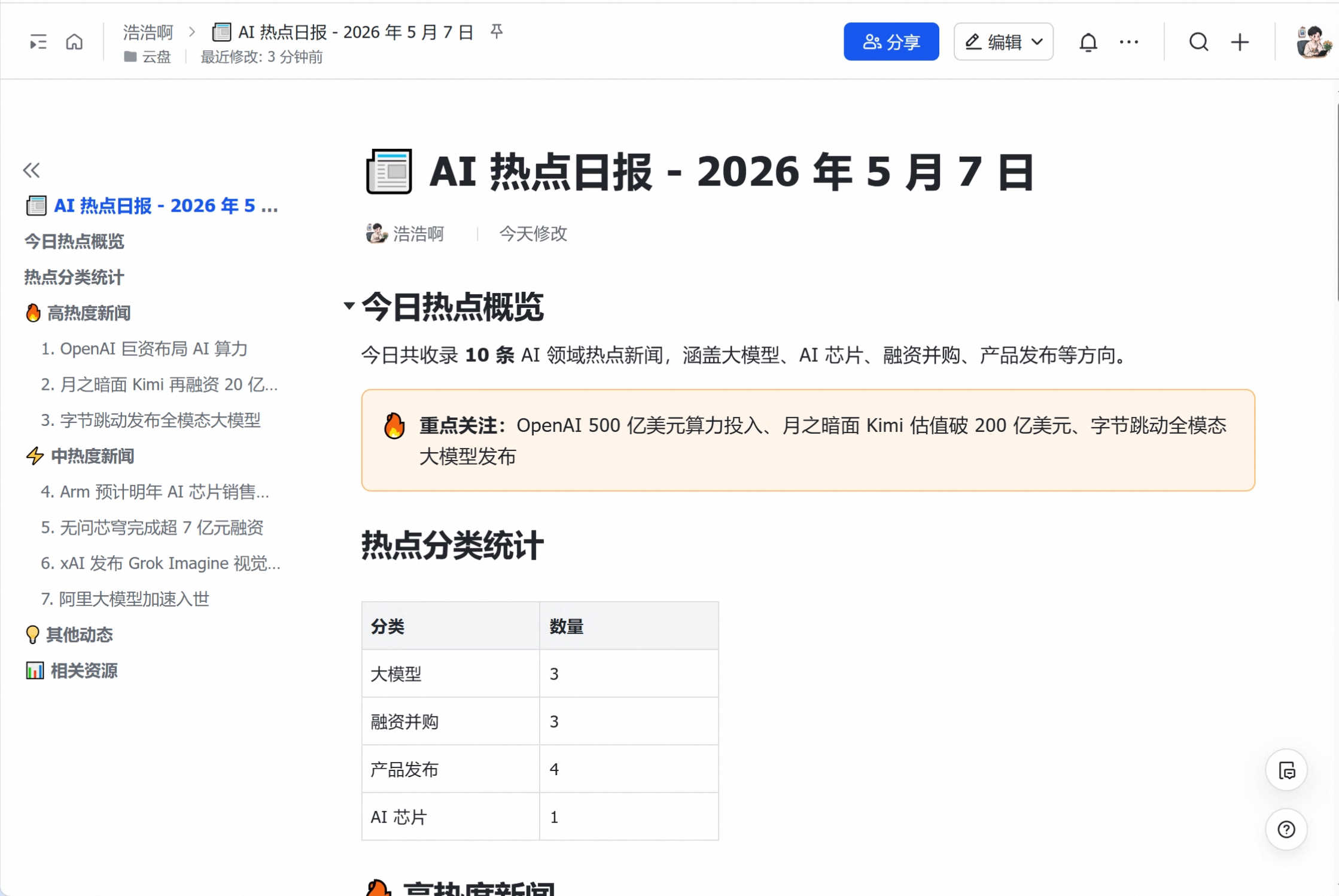
Task: Jump to 其他动态 in the outline
Action: coord(69,635)
